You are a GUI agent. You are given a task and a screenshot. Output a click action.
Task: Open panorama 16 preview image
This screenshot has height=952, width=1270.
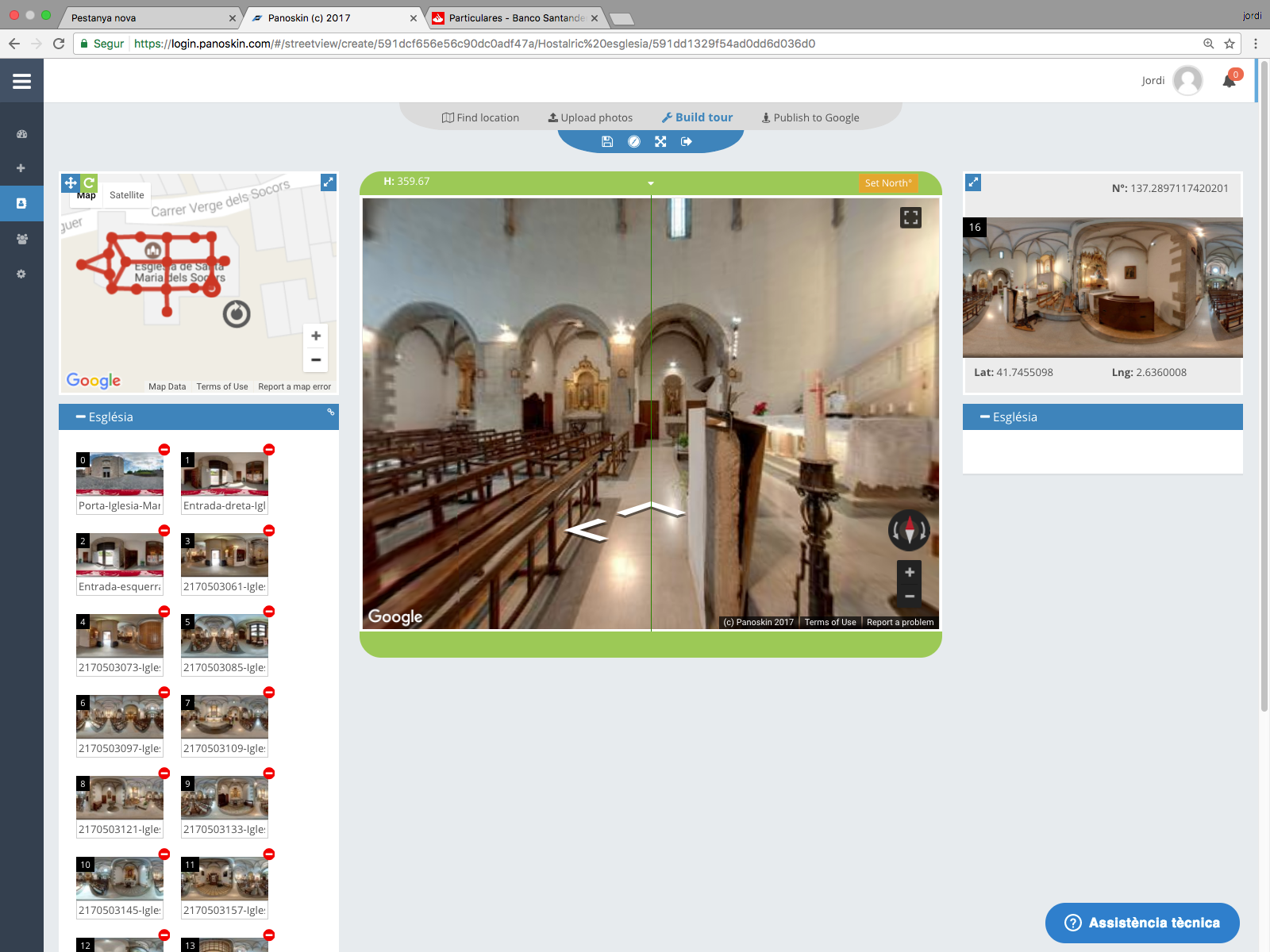pyautogui.click(x=1103, y=288)
